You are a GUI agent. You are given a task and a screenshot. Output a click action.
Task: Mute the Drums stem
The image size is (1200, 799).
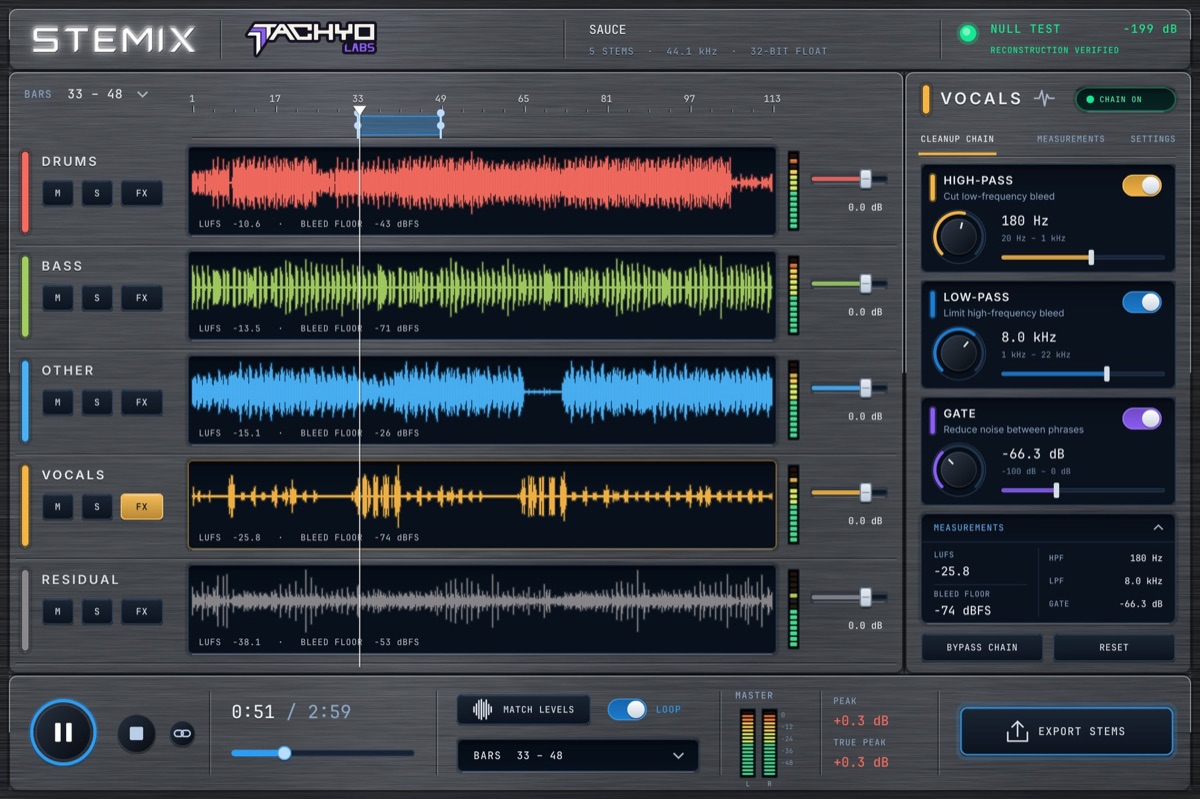tap(57, 193)
